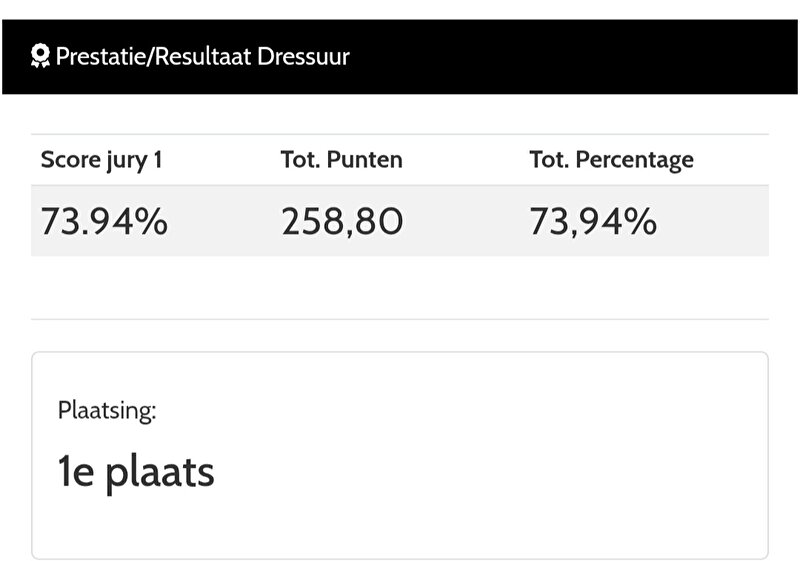Click the award ribbon icon in header
Screen dimensions: 800x561
(x=40, y=56)
